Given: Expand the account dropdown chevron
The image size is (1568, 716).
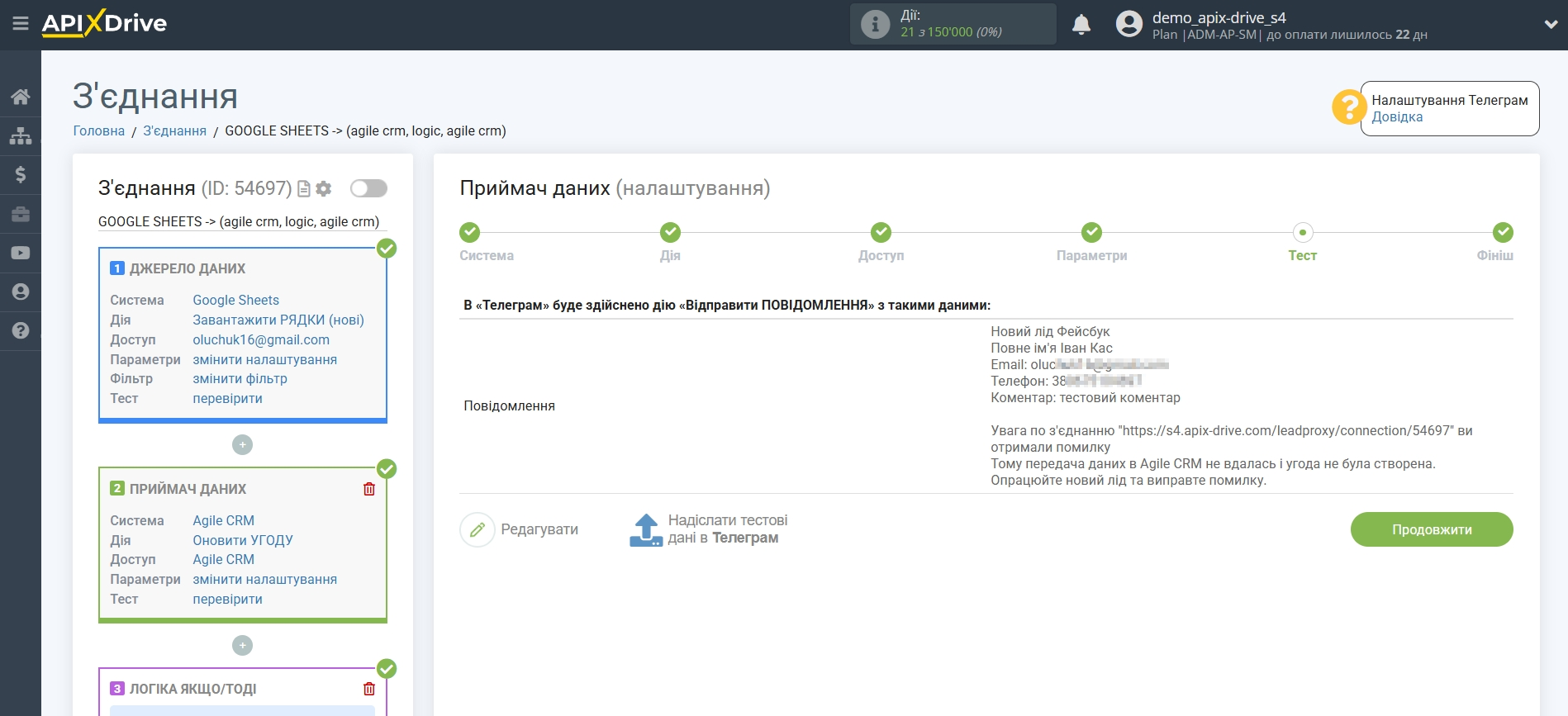Looking at the screenshot, I should tap(1550, 25).
